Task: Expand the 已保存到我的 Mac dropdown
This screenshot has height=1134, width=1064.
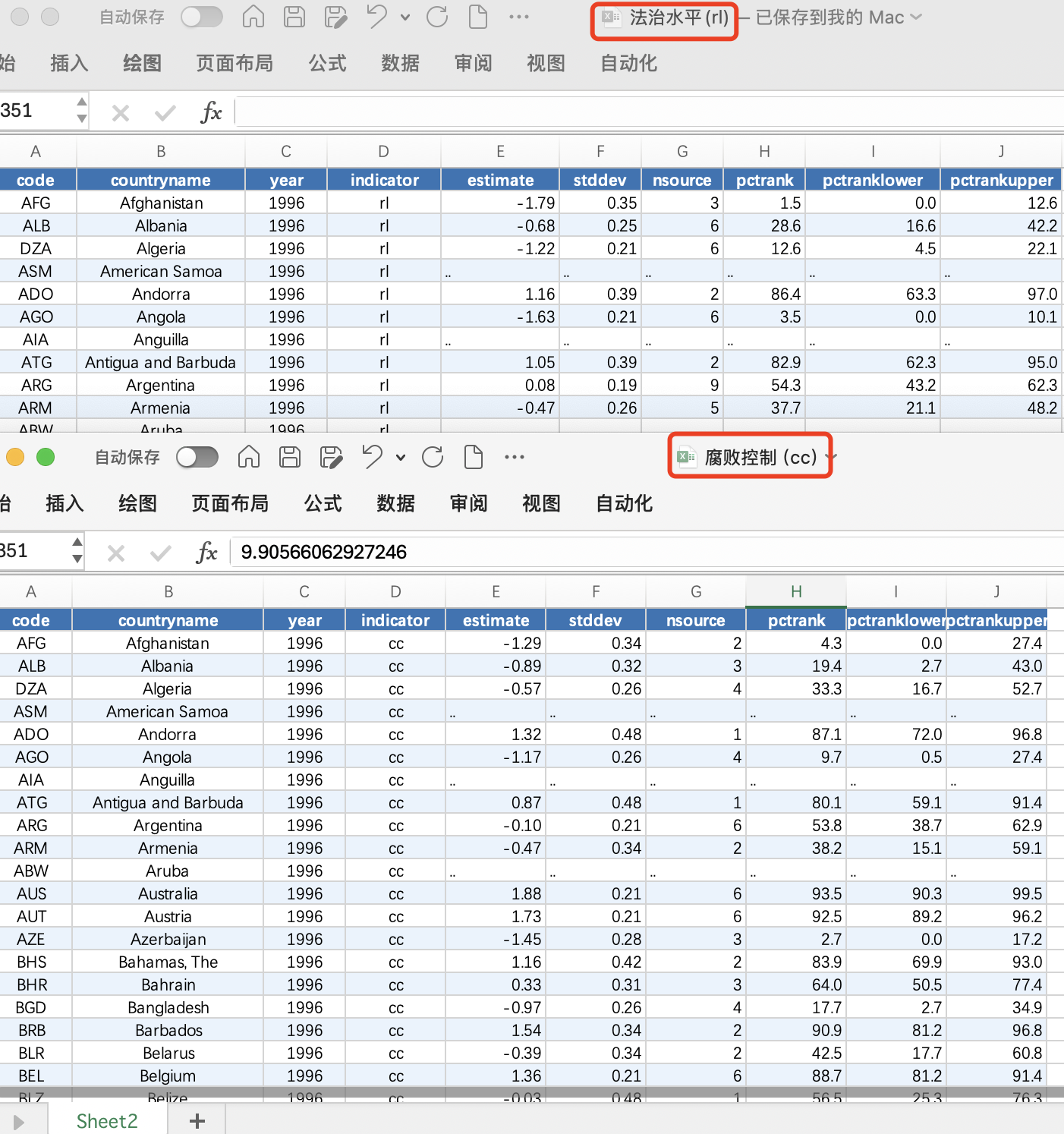Action: (x=915, y=17)
